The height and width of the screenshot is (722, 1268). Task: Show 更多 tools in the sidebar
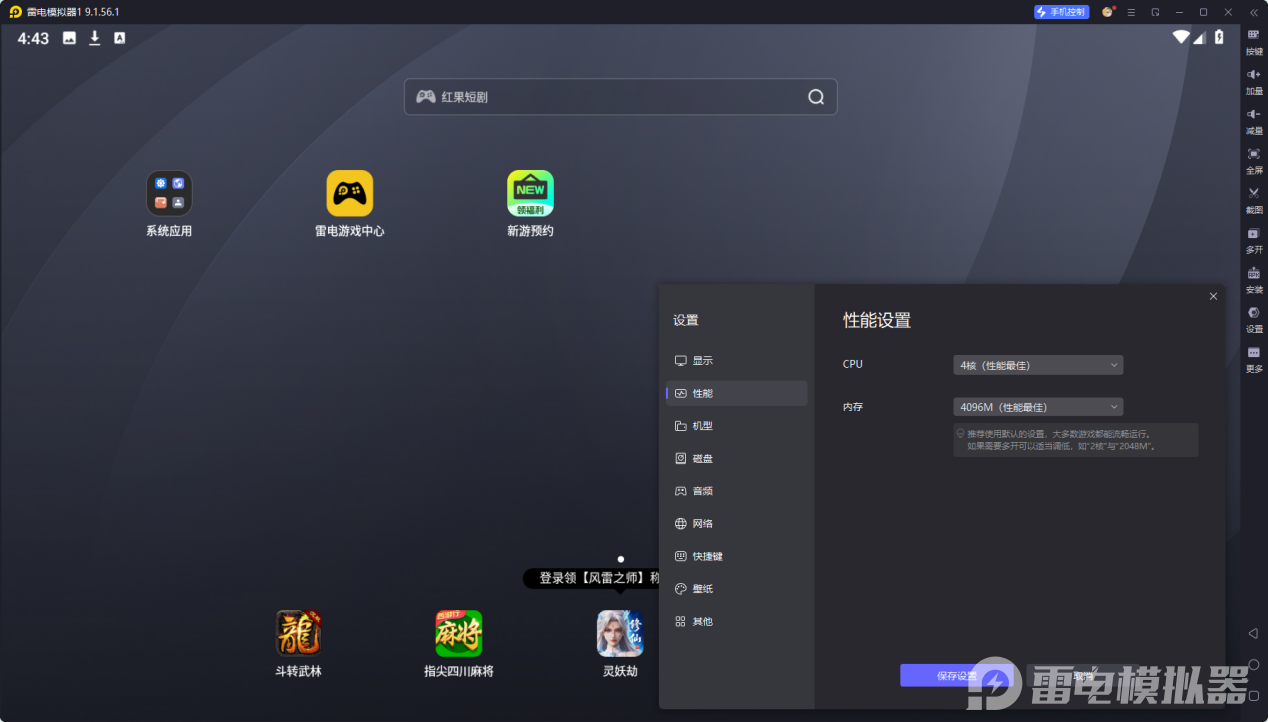click(1253, 359)
